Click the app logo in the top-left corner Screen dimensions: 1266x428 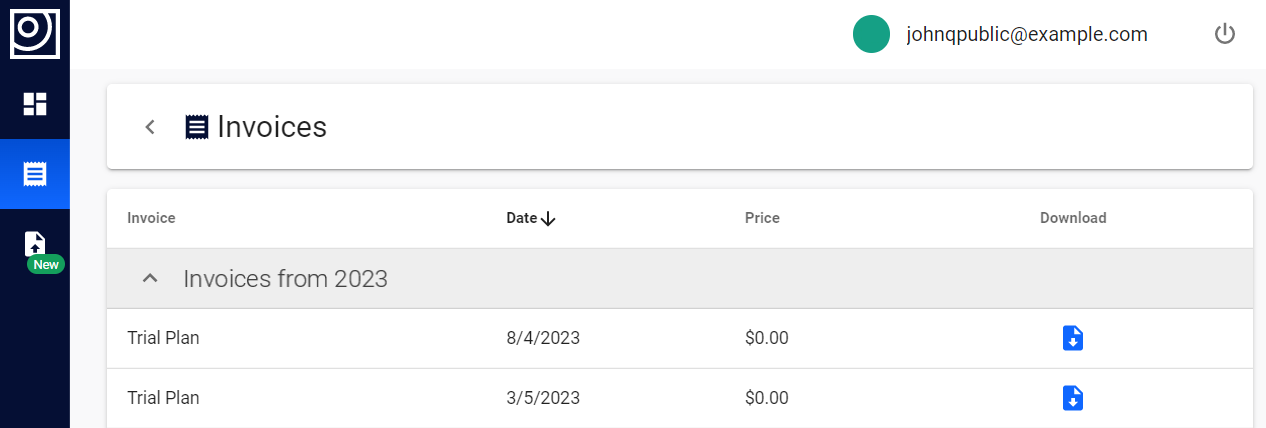[35, 32]
